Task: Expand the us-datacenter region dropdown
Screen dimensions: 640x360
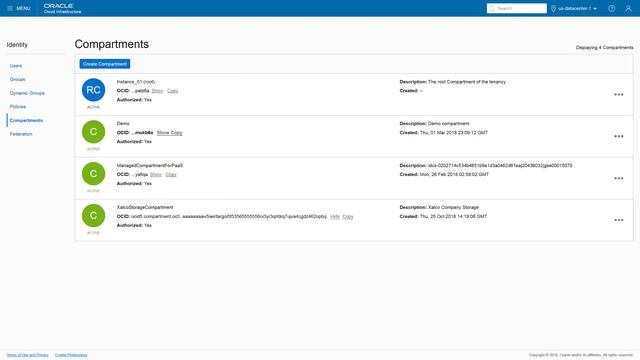Action: click(x=577, y=8)
